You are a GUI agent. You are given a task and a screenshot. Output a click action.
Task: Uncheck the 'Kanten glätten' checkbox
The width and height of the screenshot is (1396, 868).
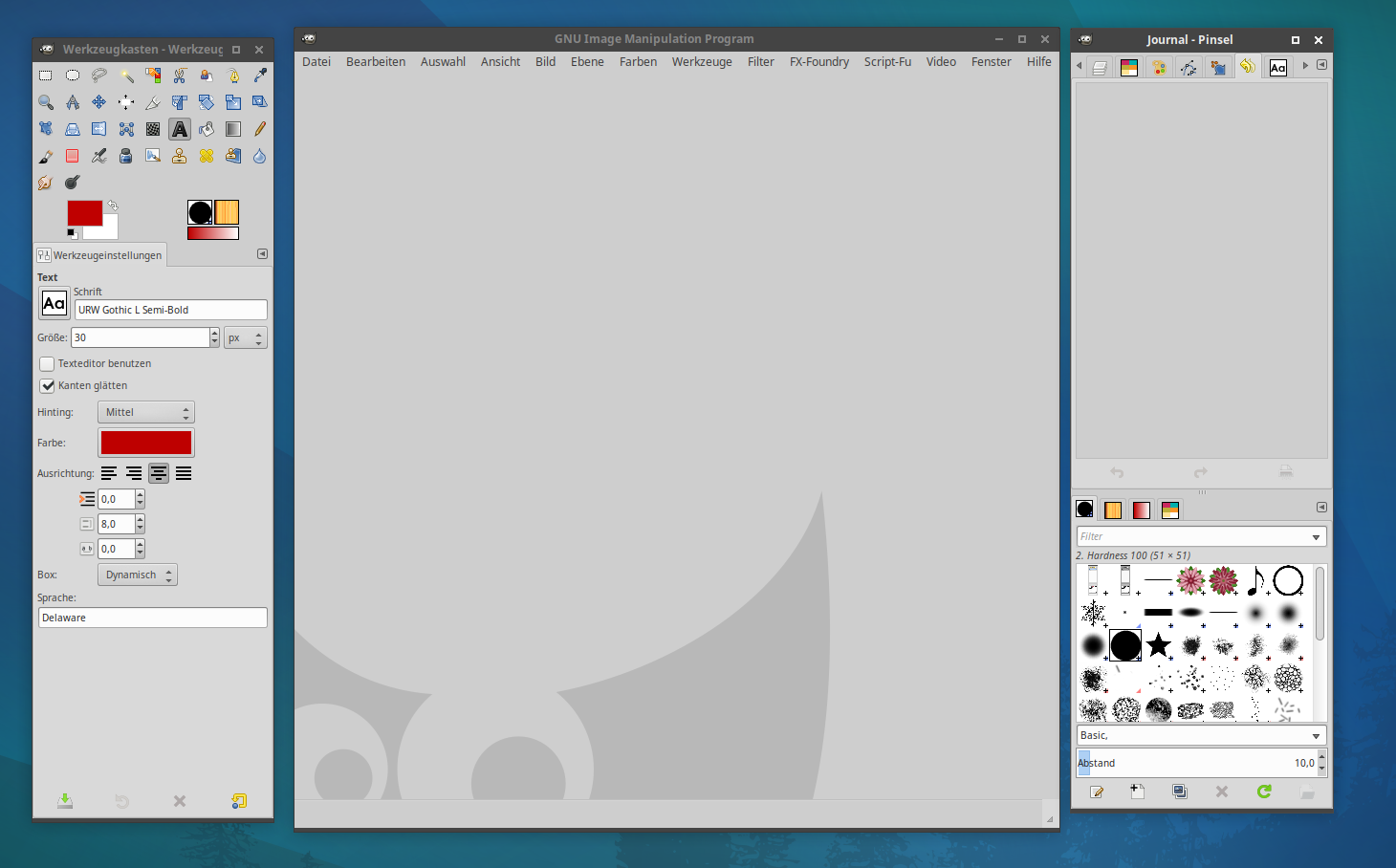(x=47, y=386)
